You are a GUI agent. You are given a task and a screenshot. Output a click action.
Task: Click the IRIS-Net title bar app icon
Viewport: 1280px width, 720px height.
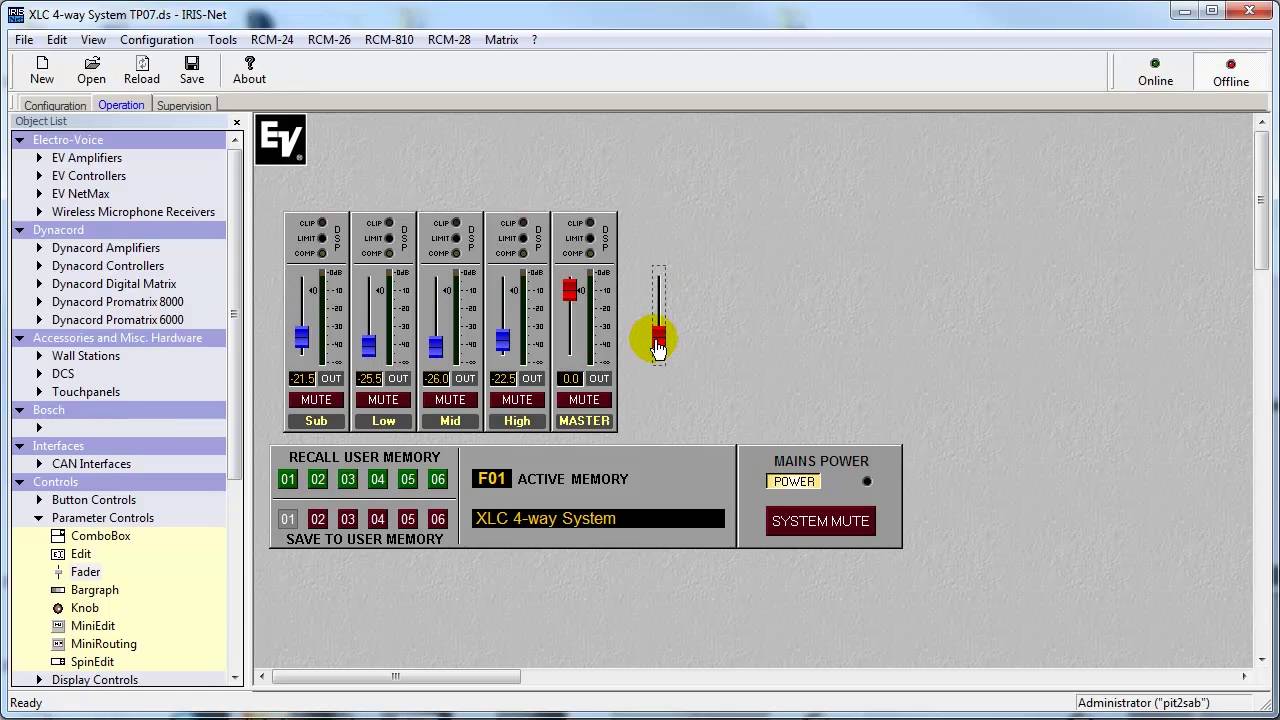(16, 14)
